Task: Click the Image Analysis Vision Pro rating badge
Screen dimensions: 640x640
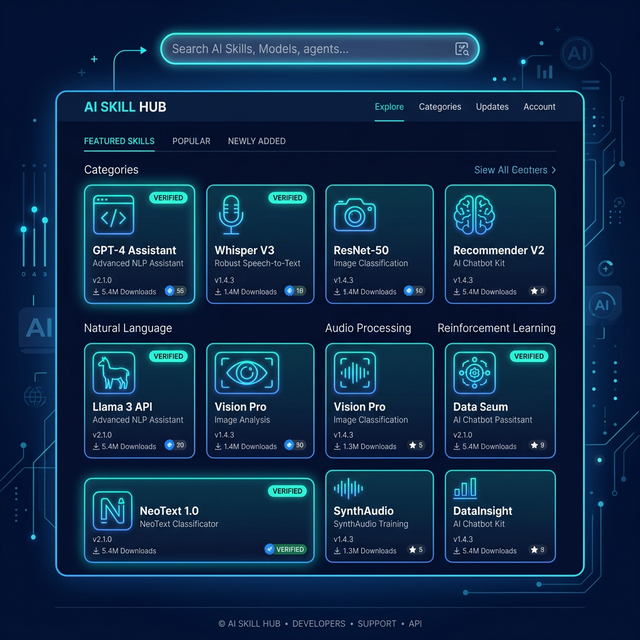Action: pyautogui.click(x=295, y=445)
